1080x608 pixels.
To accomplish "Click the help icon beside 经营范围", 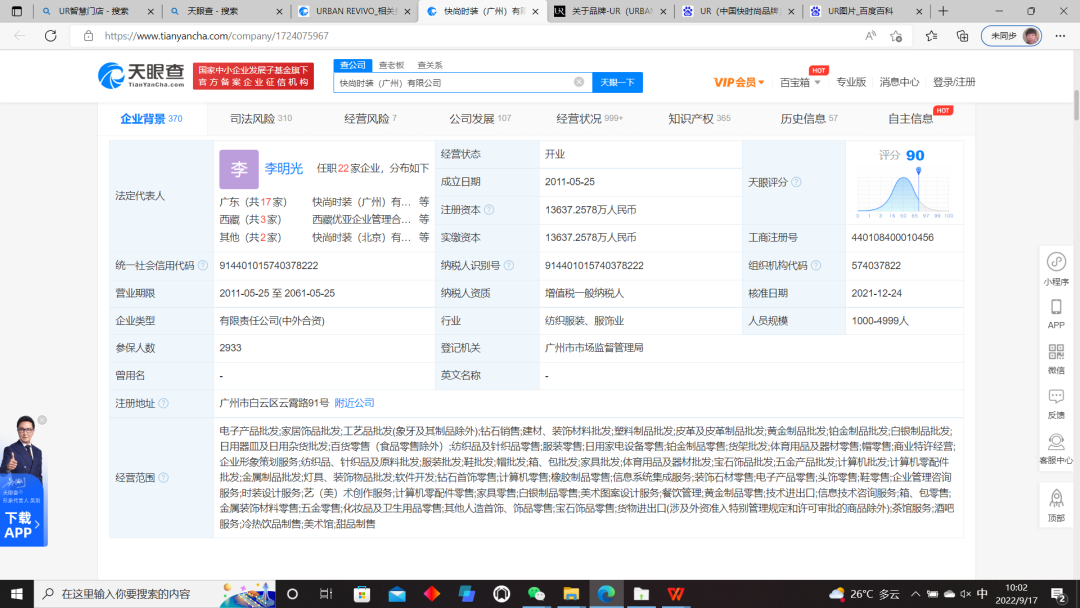I will (163, 477).
